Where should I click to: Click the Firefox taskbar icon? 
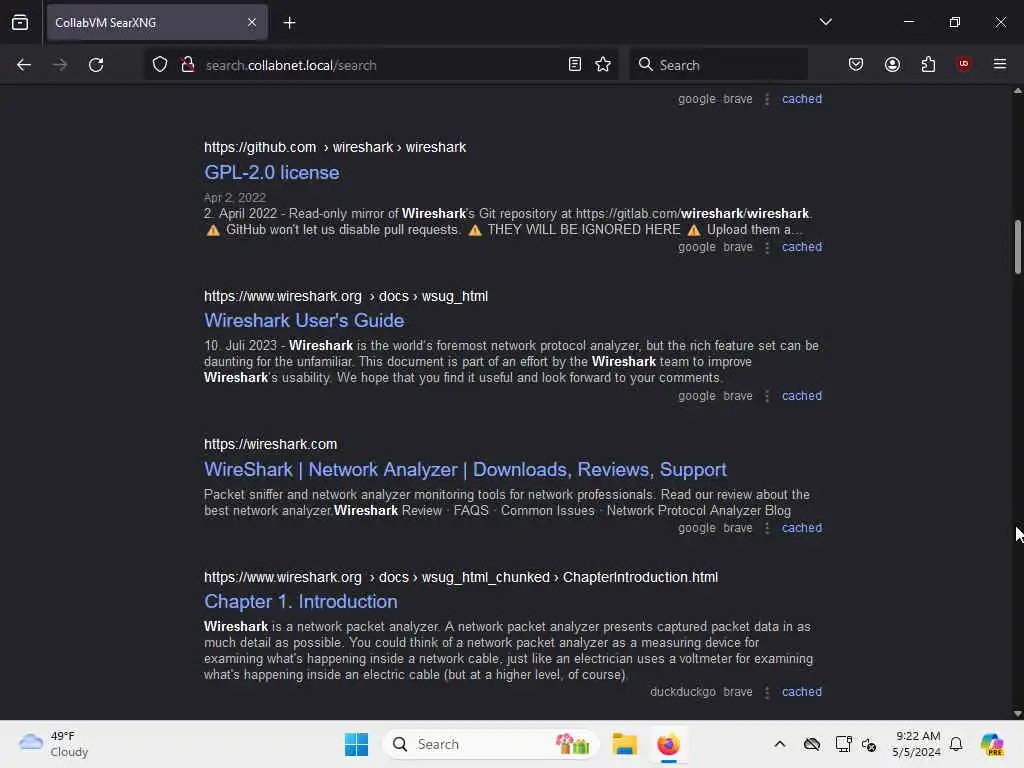[x=668, y=744]
